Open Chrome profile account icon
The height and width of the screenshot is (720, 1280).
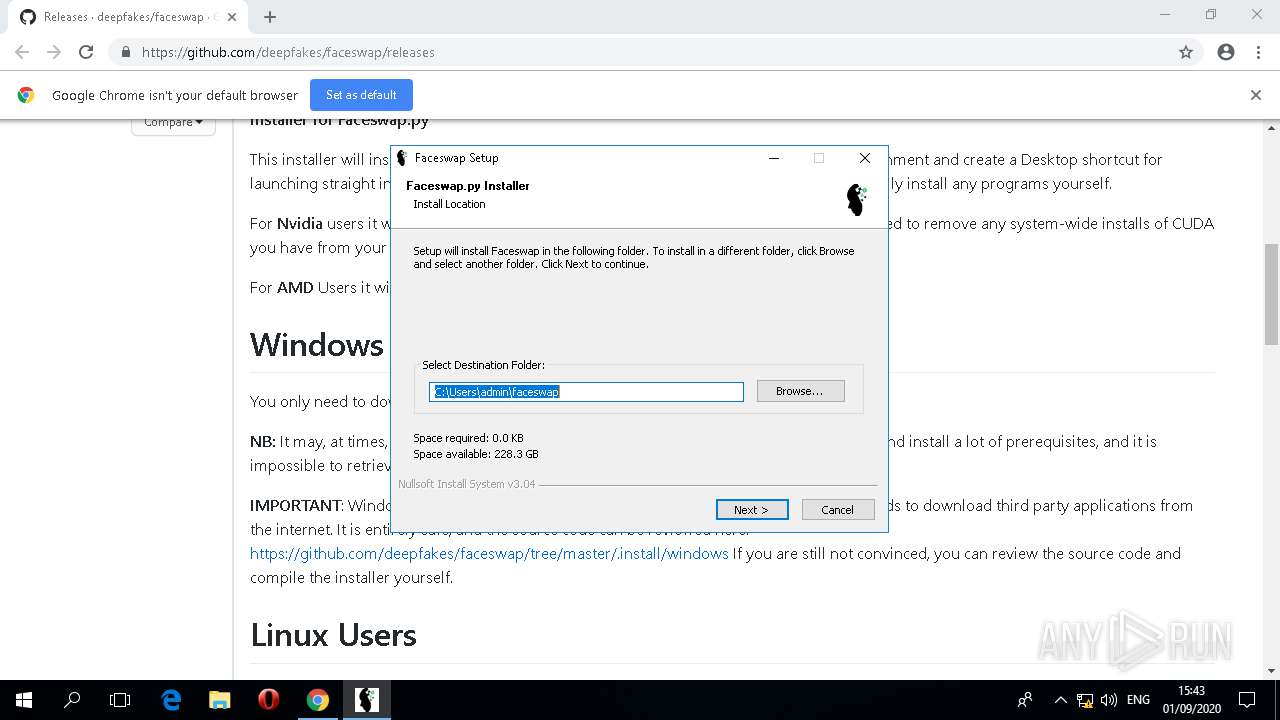1226,52
